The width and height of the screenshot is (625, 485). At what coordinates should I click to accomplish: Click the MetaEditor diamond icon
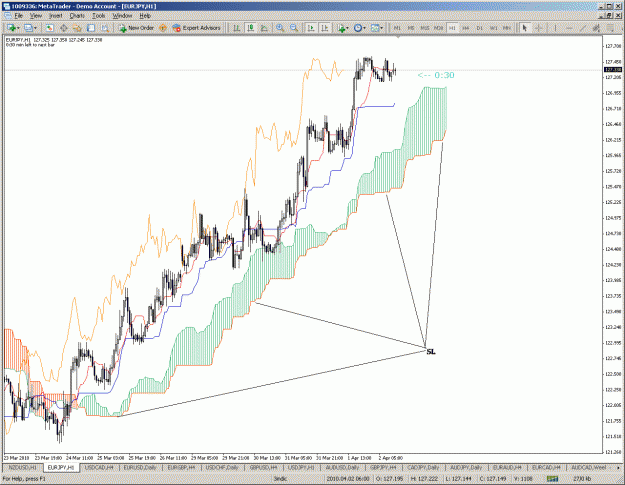click(163, 28)
